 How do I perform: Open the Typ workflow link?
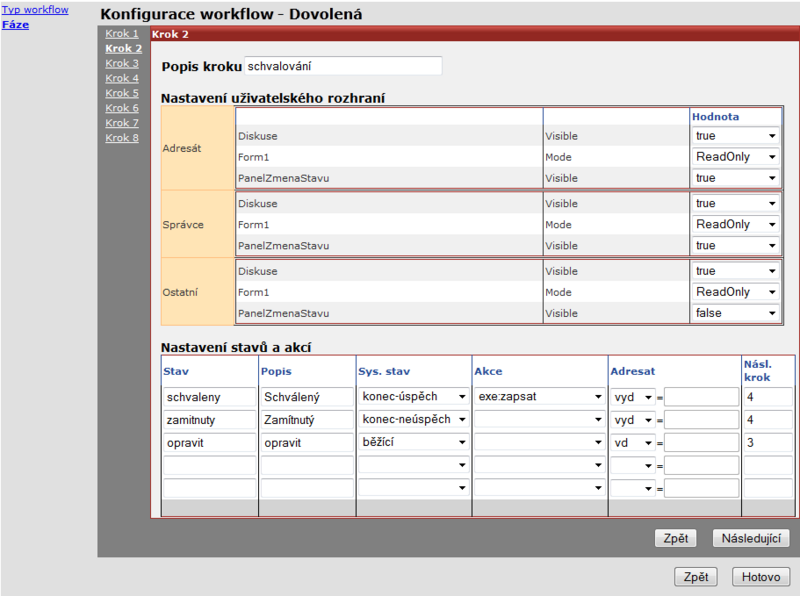(35, 10)
